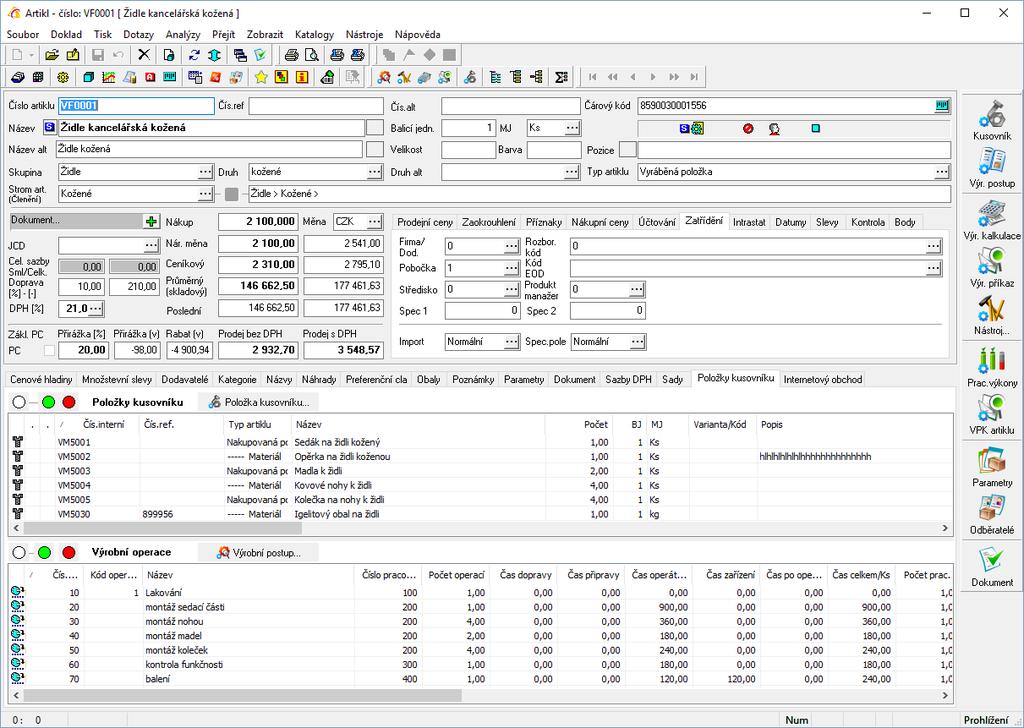Click the Položka kusovníku... button
The height and width of the screenshot is (728, 1024).
coord(259,402)
